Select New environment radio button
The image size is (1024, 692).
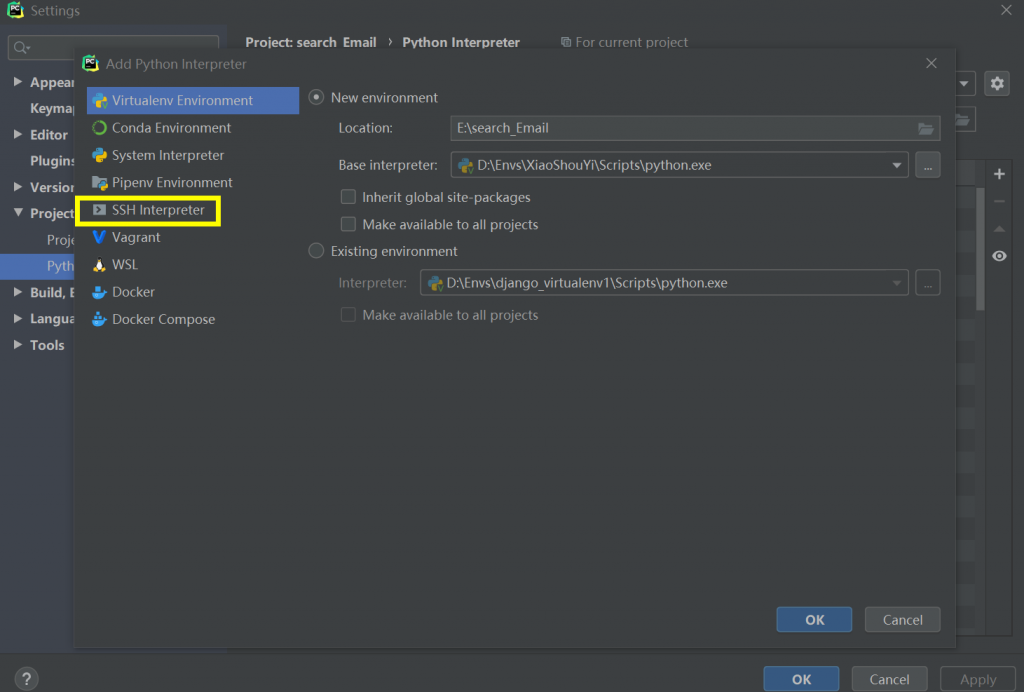click(316, 97)
